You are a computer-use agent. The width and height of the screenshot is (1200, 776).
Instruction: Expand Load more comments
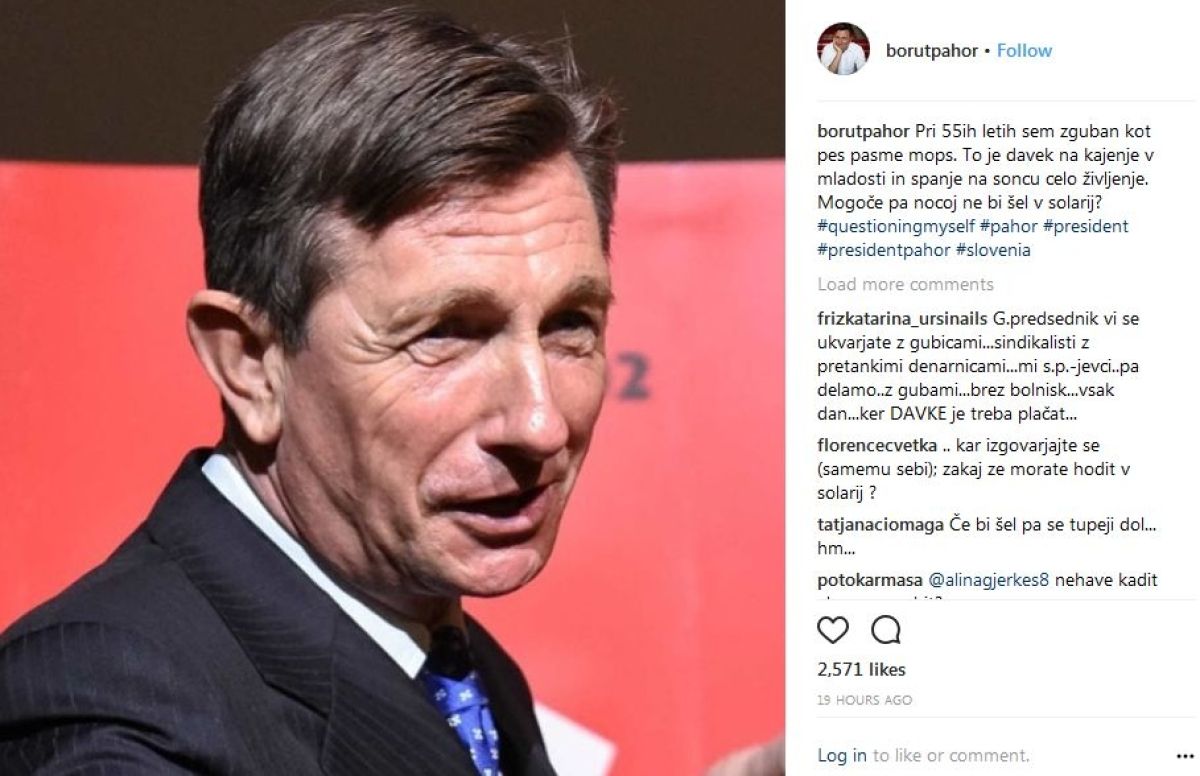click(905, 285)
